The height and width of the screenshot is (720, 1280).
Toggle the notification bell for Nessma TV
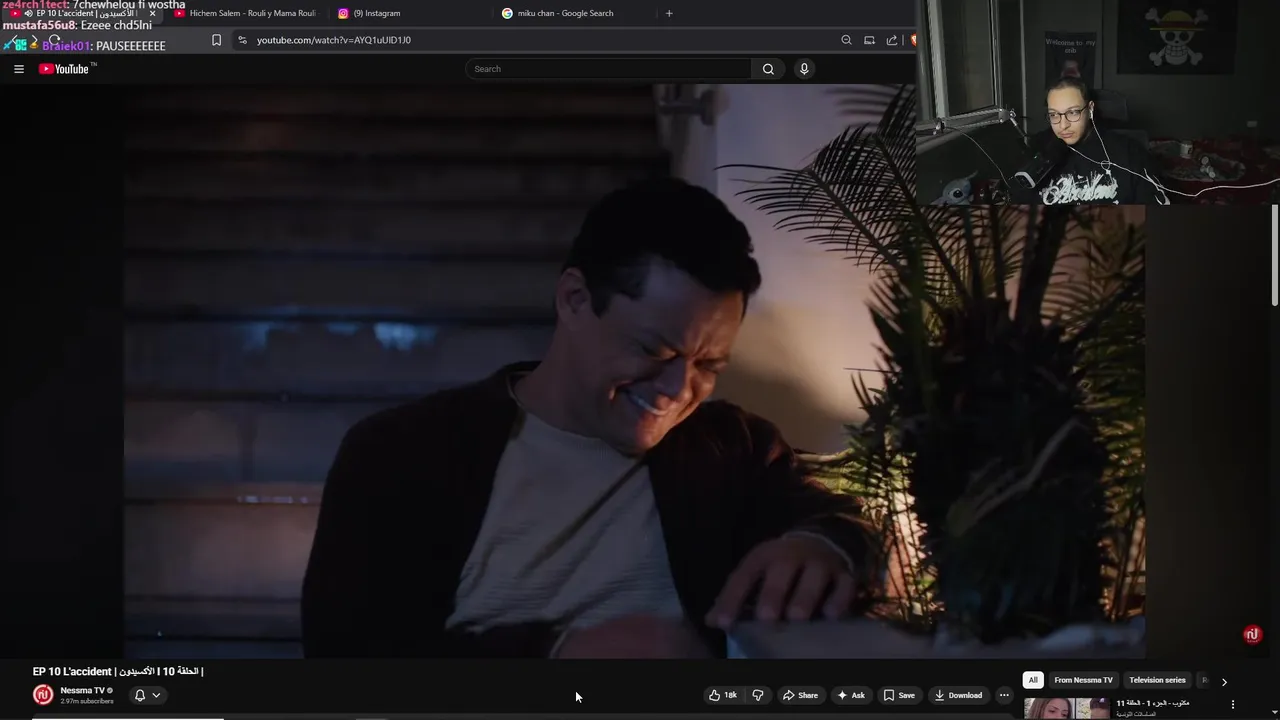tap(140, 695)
